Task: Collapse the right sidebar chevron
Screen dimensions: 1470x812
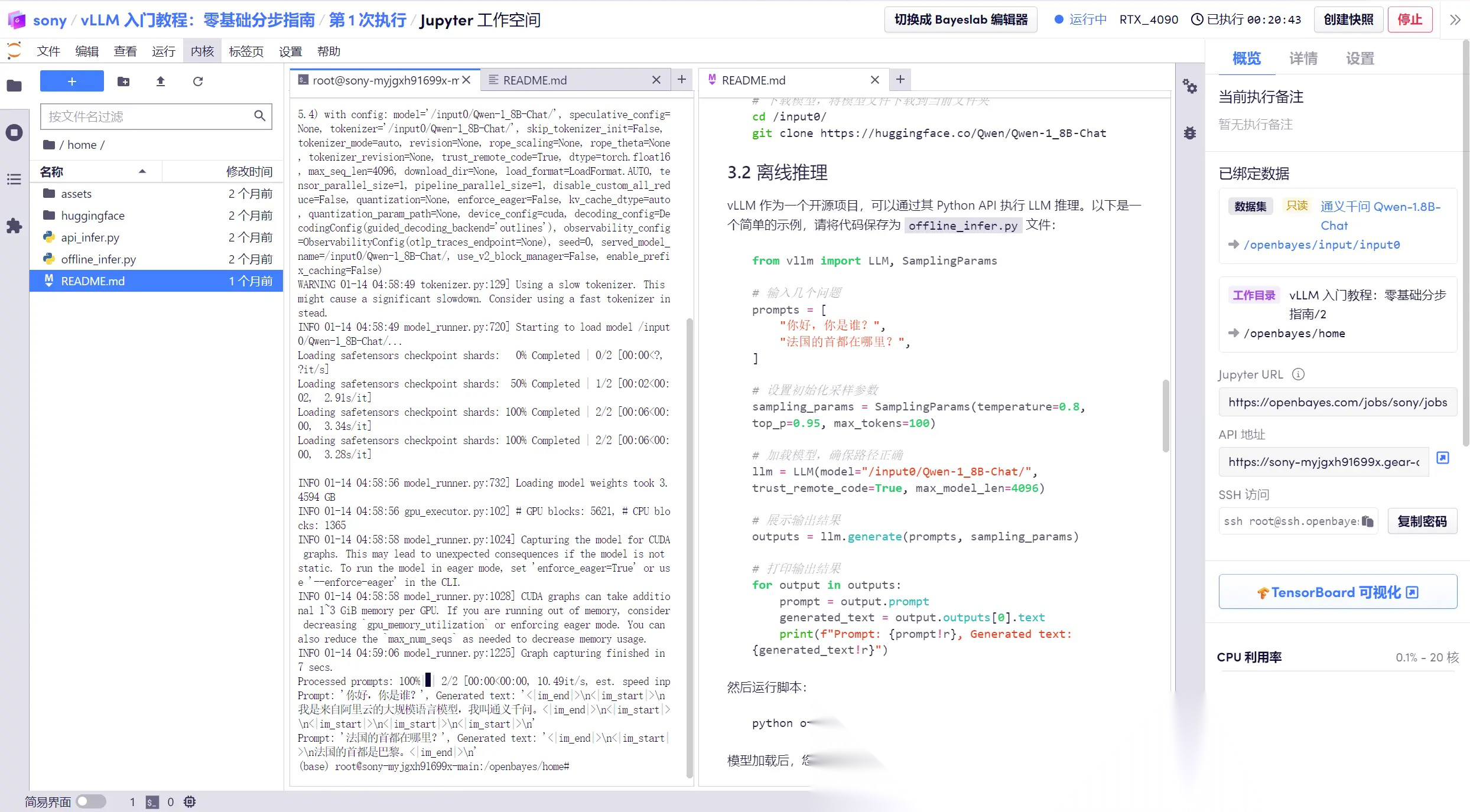Action: (x=1455, y=20)
